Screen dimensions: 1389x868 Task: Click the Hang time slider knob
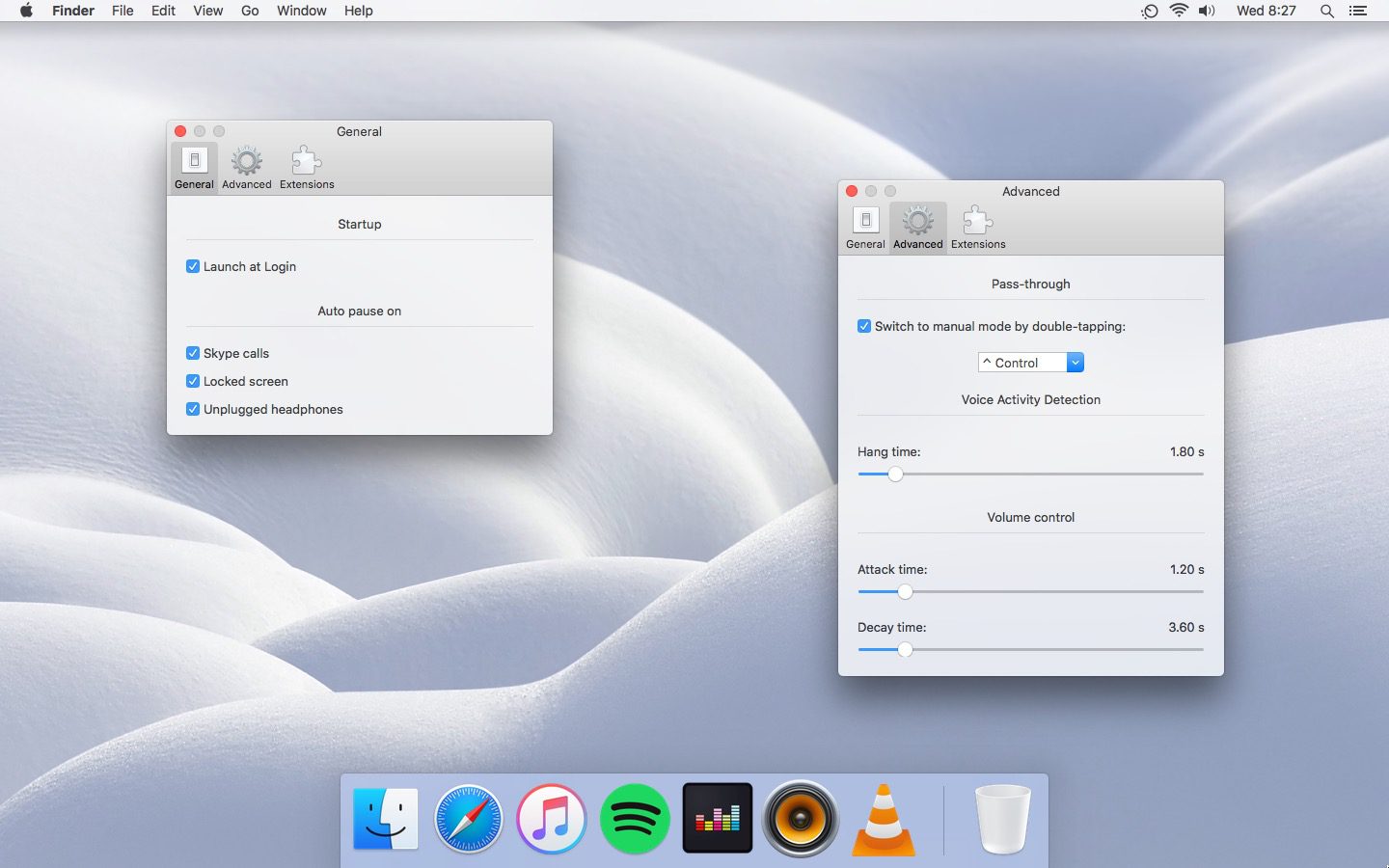[895, 475]
